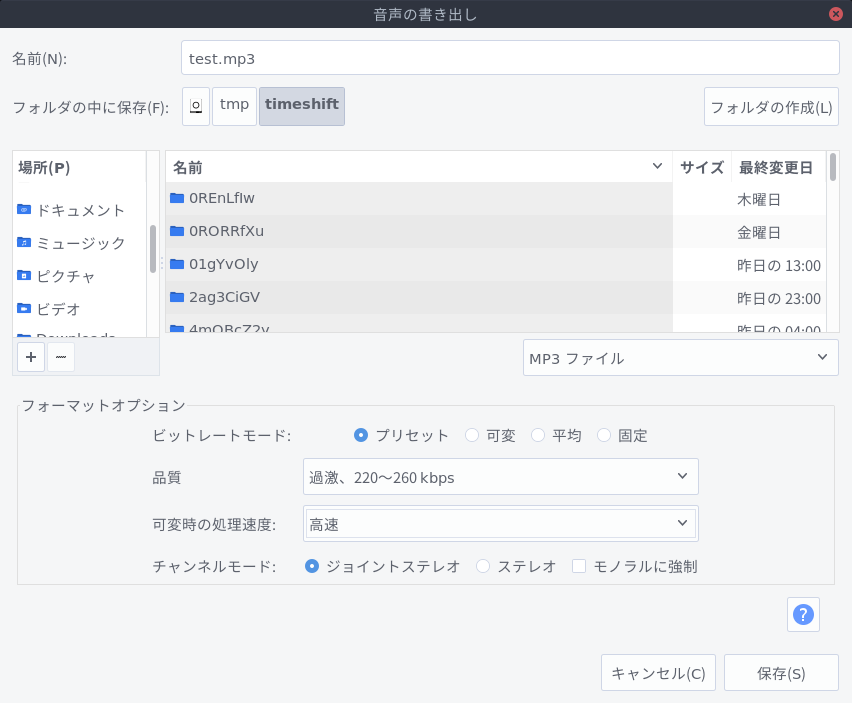The height and width of the screenshot is (703, 852).
Task: Click the + icon to add a bookmark
Action: [30, 357]
